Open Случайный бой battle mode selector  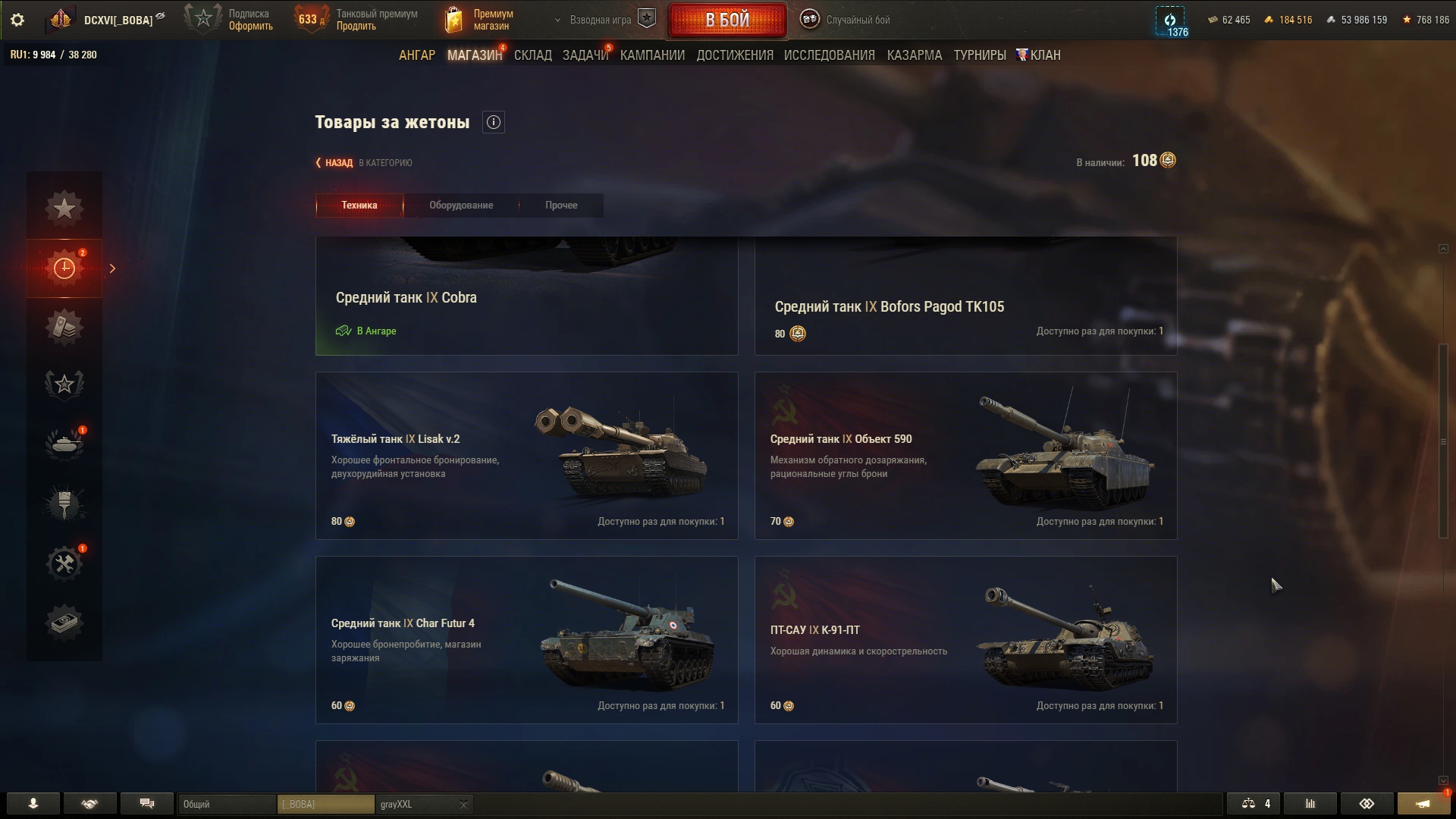845,20
